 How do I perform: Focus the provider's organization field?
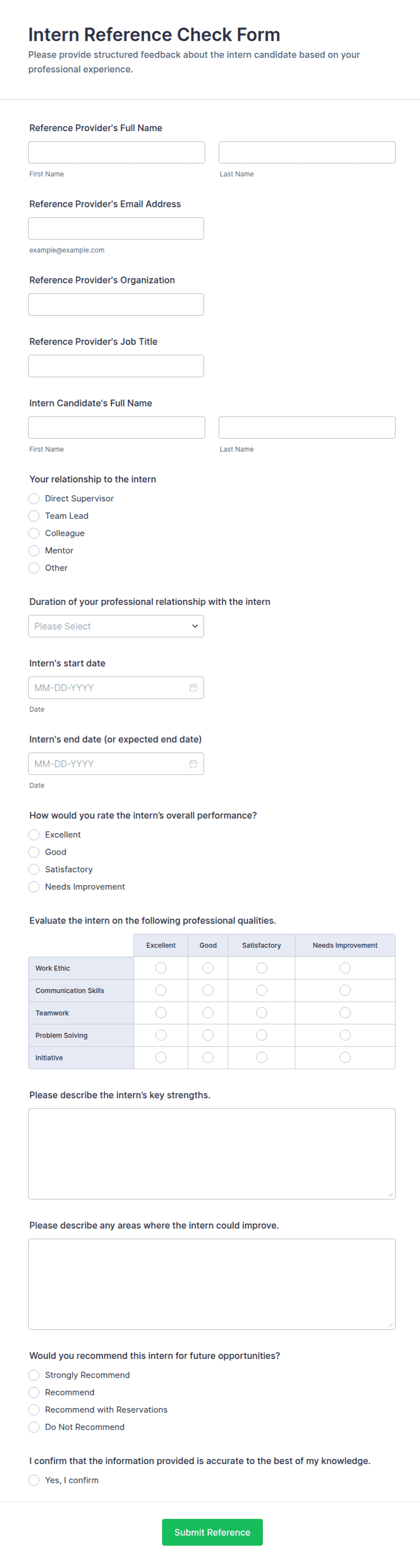116,304
